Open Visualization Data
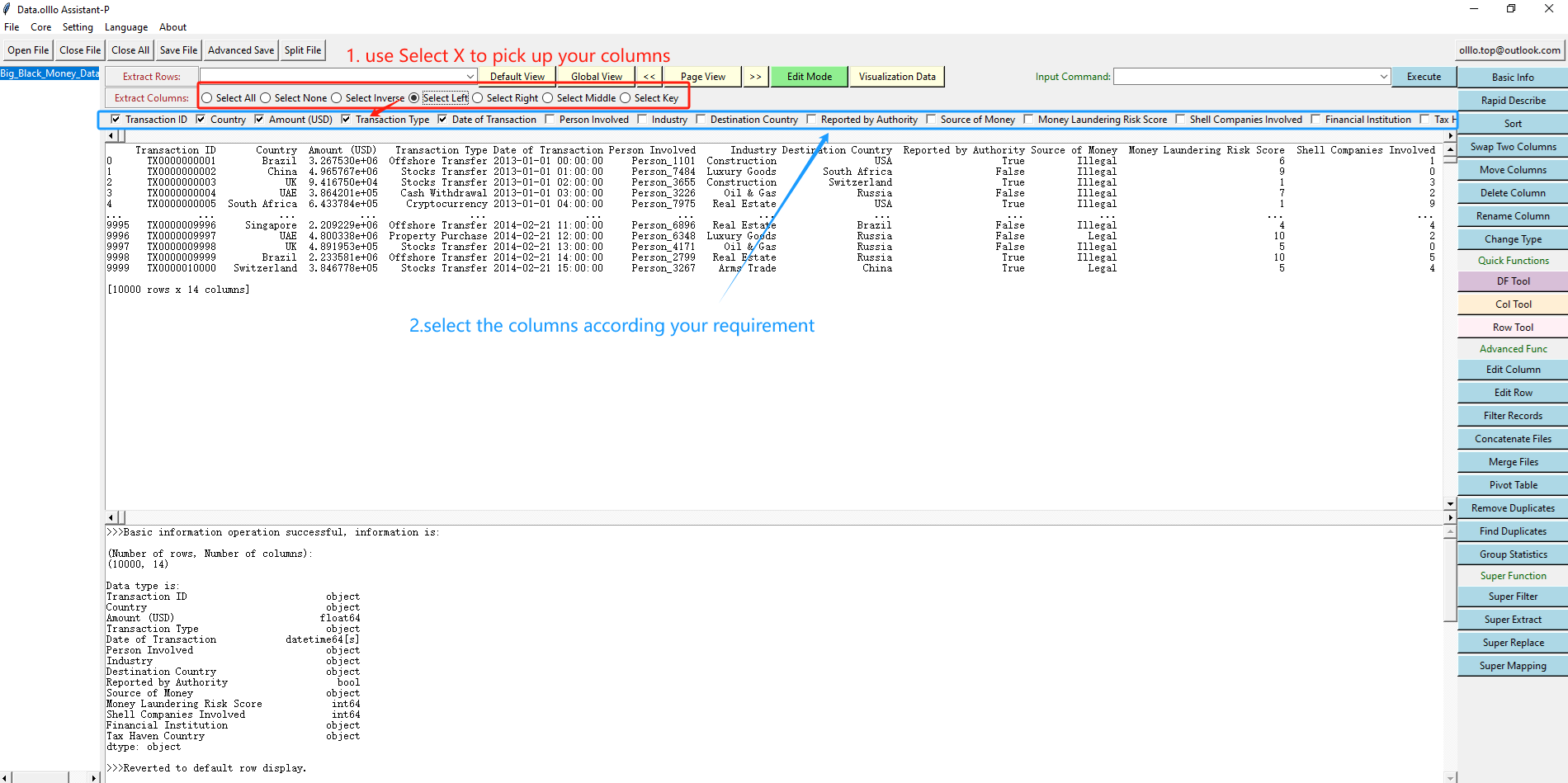 coord(897,77)
